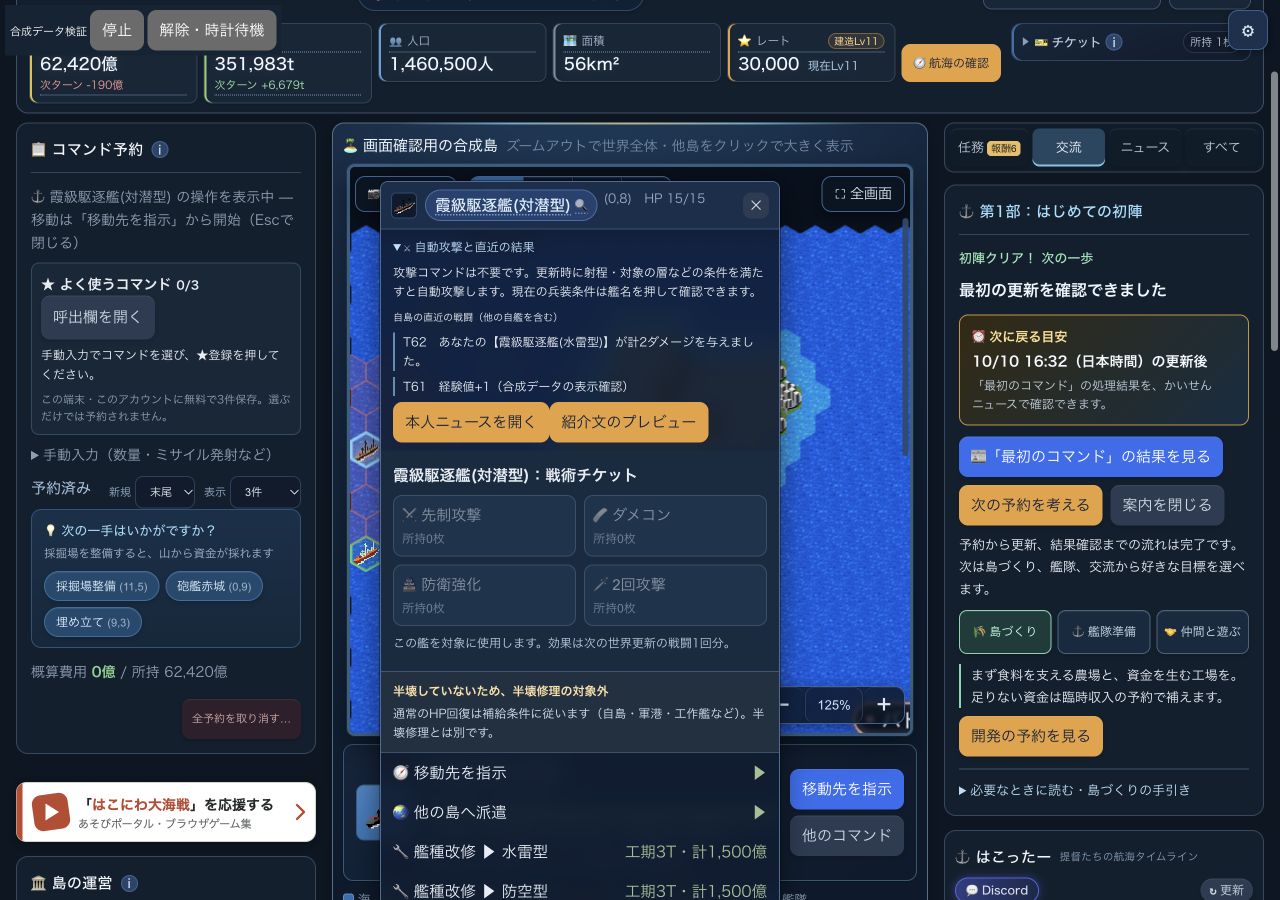Click the コマンド予約 info icon

160,150
